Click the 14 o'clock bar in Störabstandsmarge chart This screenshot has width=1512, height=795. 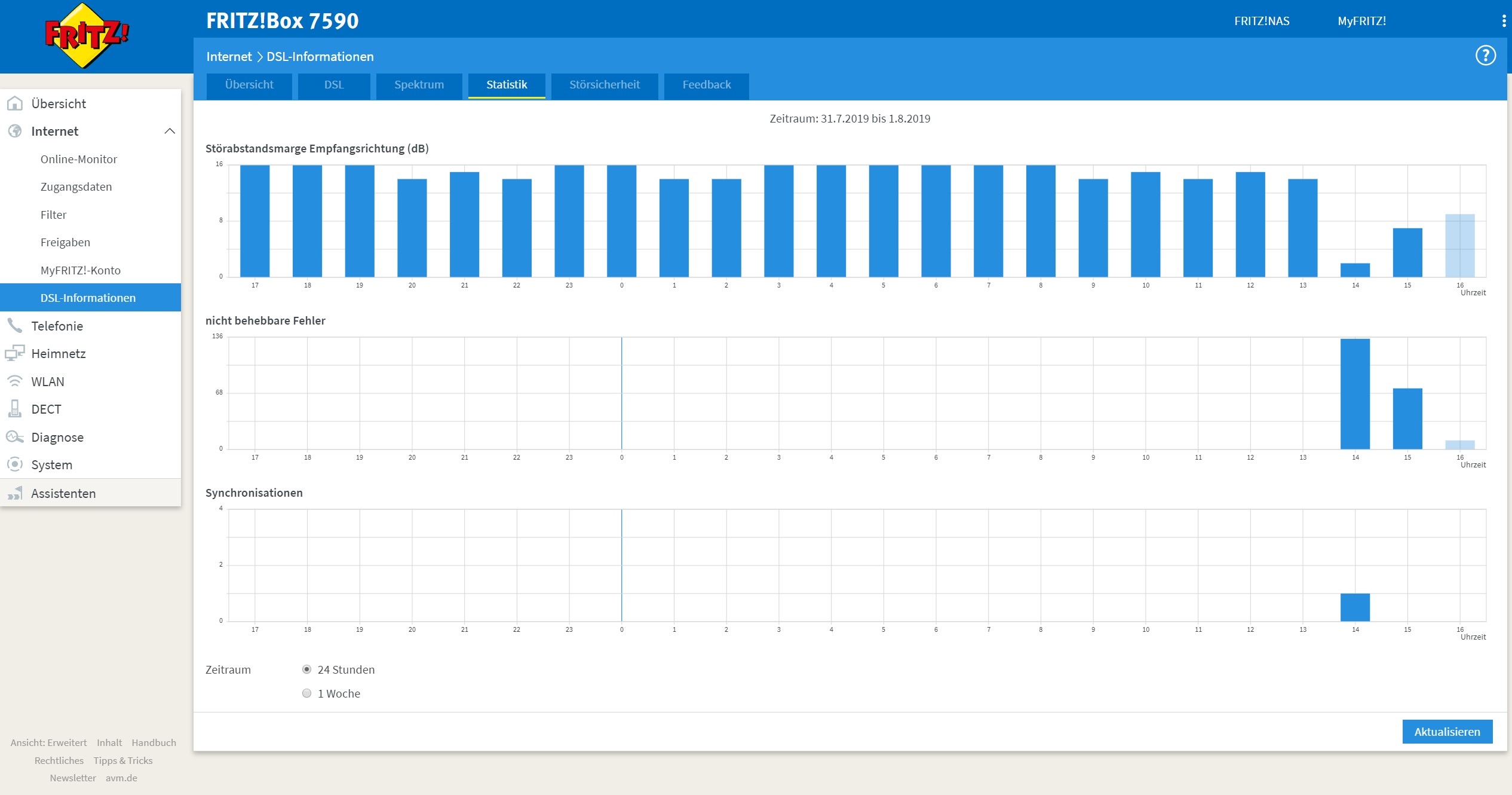1355,270
